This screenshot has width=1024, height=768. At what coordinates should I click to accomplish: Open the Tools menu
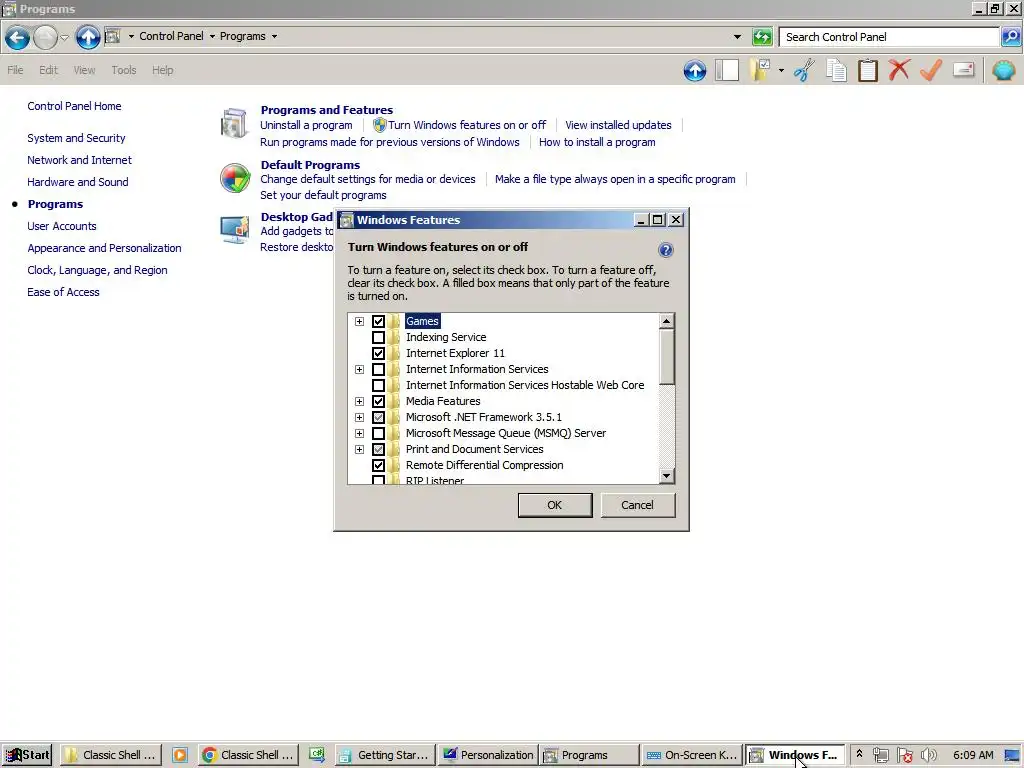coord(123,70)
